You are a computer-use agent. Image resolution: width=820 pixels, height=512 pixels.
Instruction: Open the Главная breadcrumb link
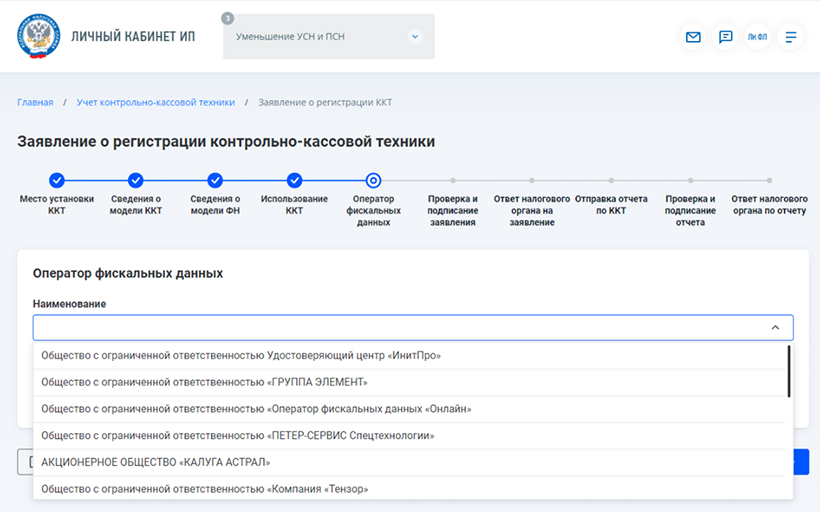pyautogui.click(x=35, y=102)
